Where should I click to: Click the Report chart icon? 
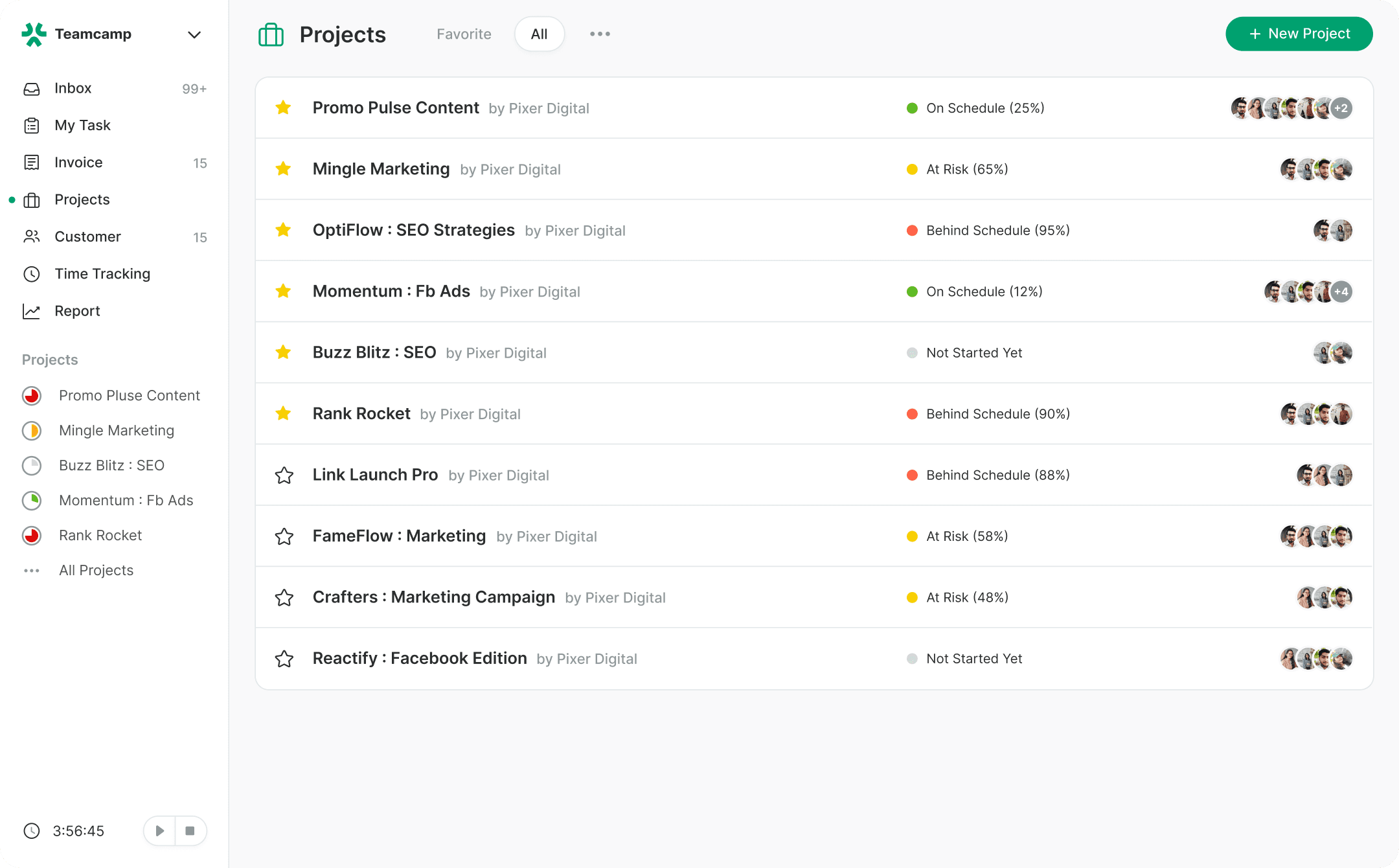[32, 312]
